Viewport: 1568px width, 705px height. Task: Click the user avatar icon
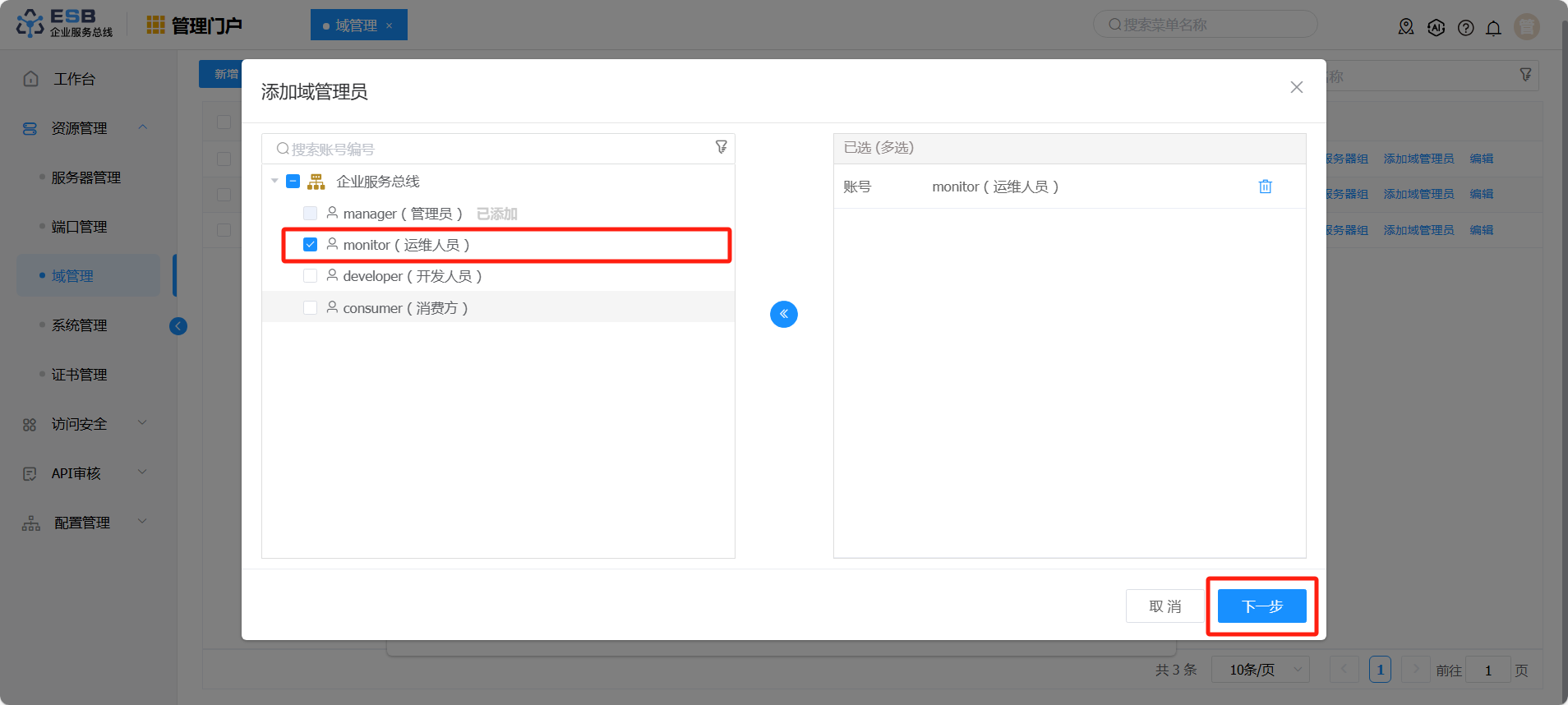1526,27
